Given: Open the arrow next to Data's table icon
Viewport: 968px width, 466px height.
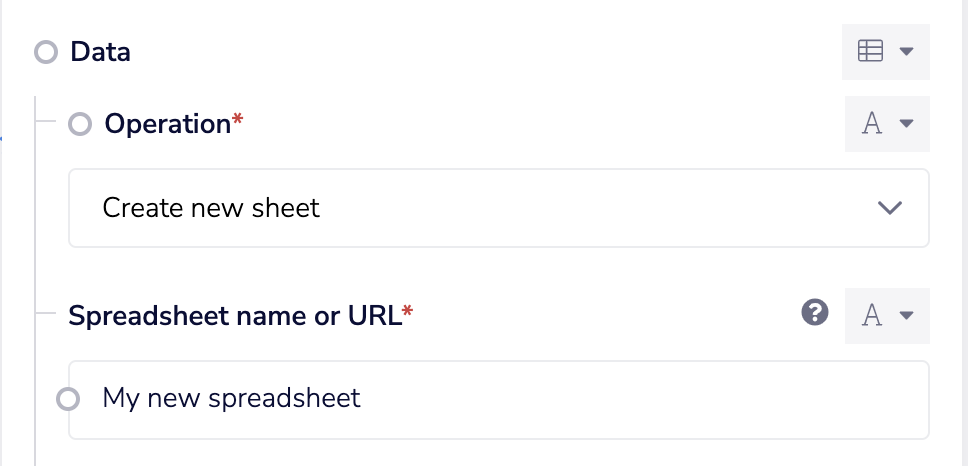Looking at the screenshot, I should coord(907,51).
